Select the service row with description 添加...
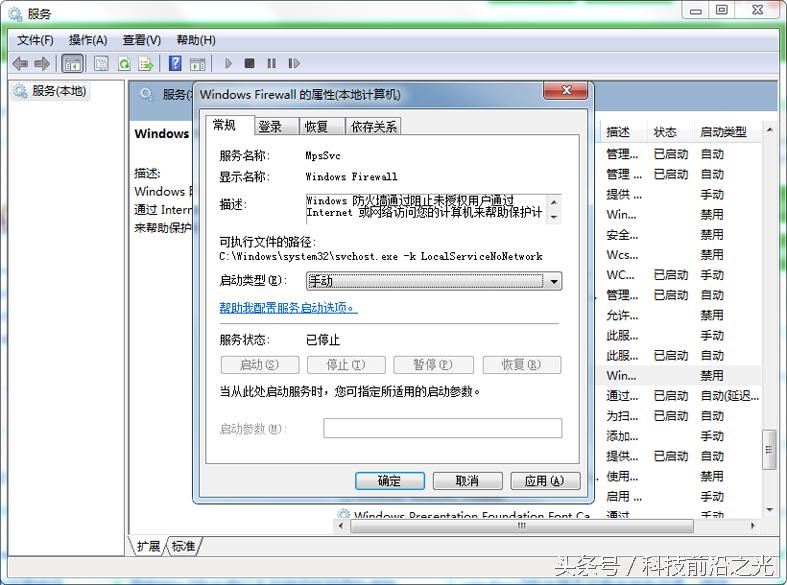The width and height of the screenshot is (787, 585). 681,436
